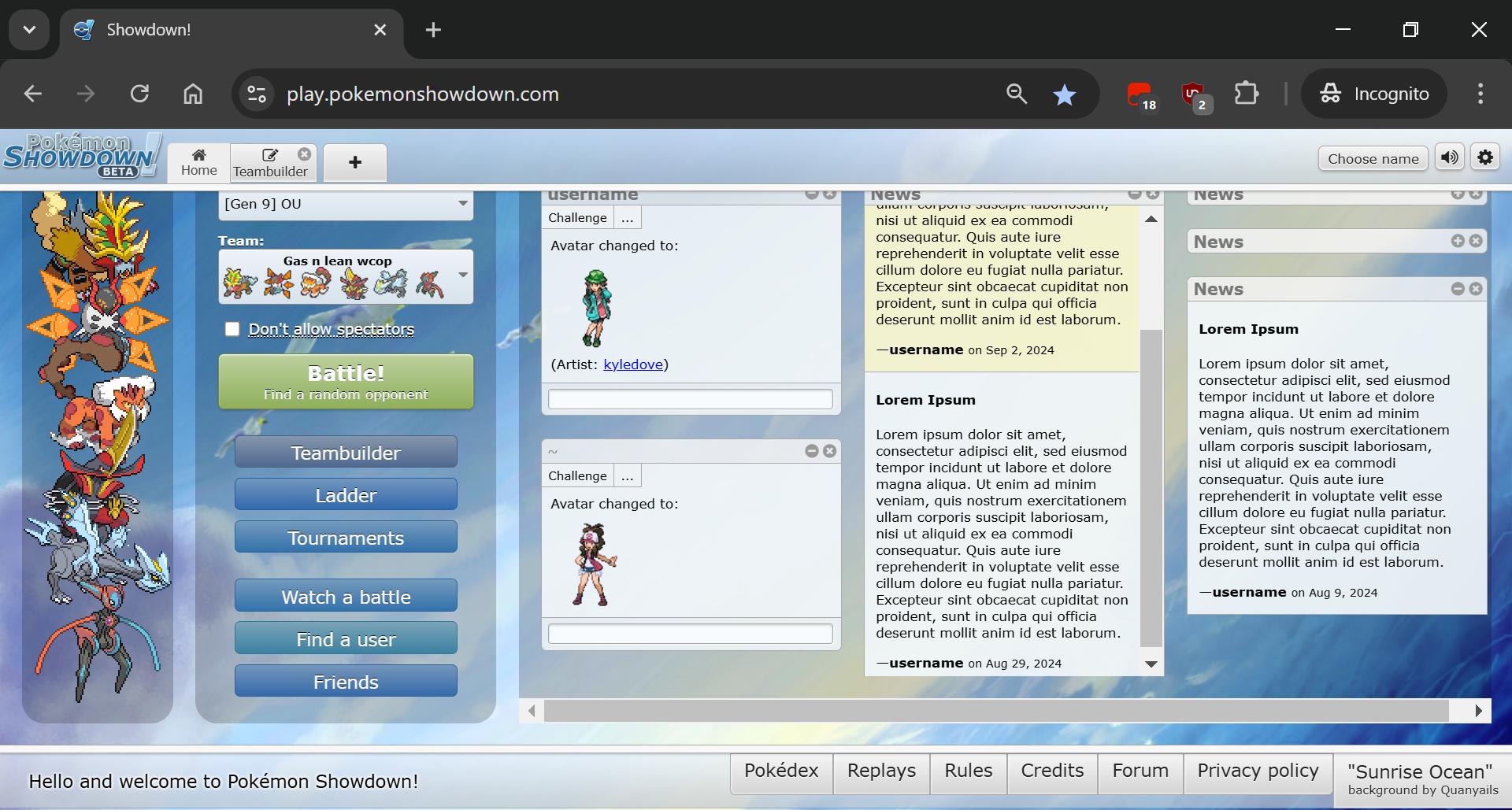Close the second News panel on the right
The width and height of the screenshot is (1512, 810).
(x=1476, y=241)
